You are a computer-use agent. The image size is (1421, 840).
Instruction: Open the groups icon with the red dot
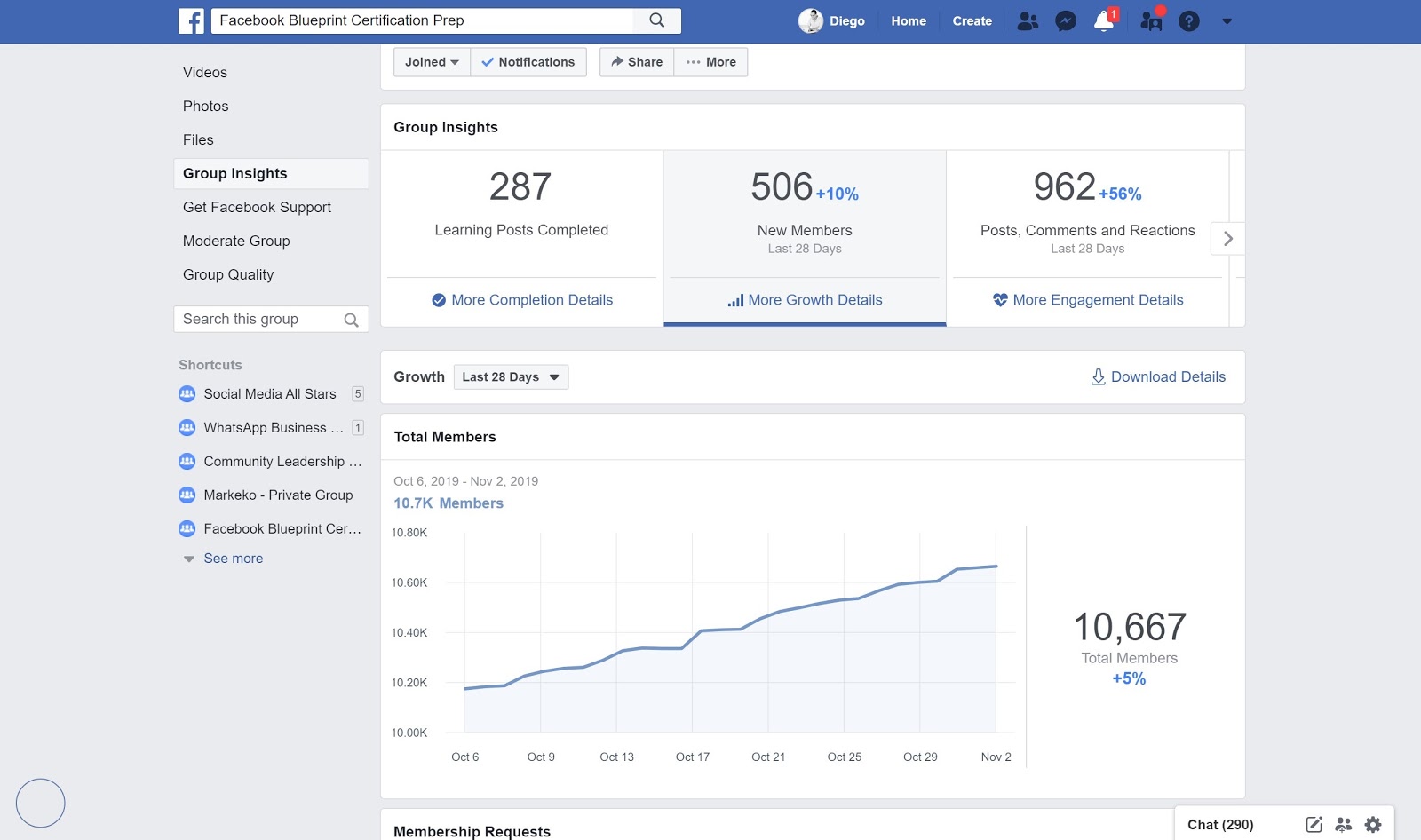tap(1151, 20)
